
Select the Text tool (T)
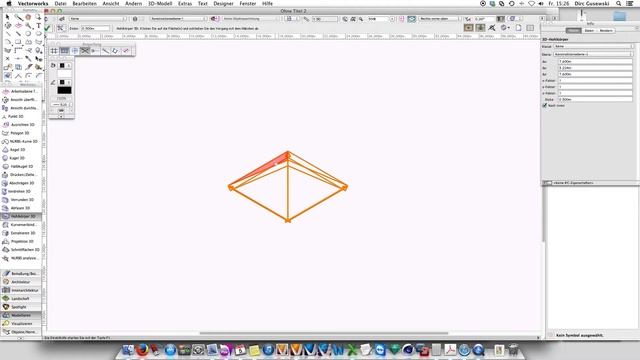(38, 25)
